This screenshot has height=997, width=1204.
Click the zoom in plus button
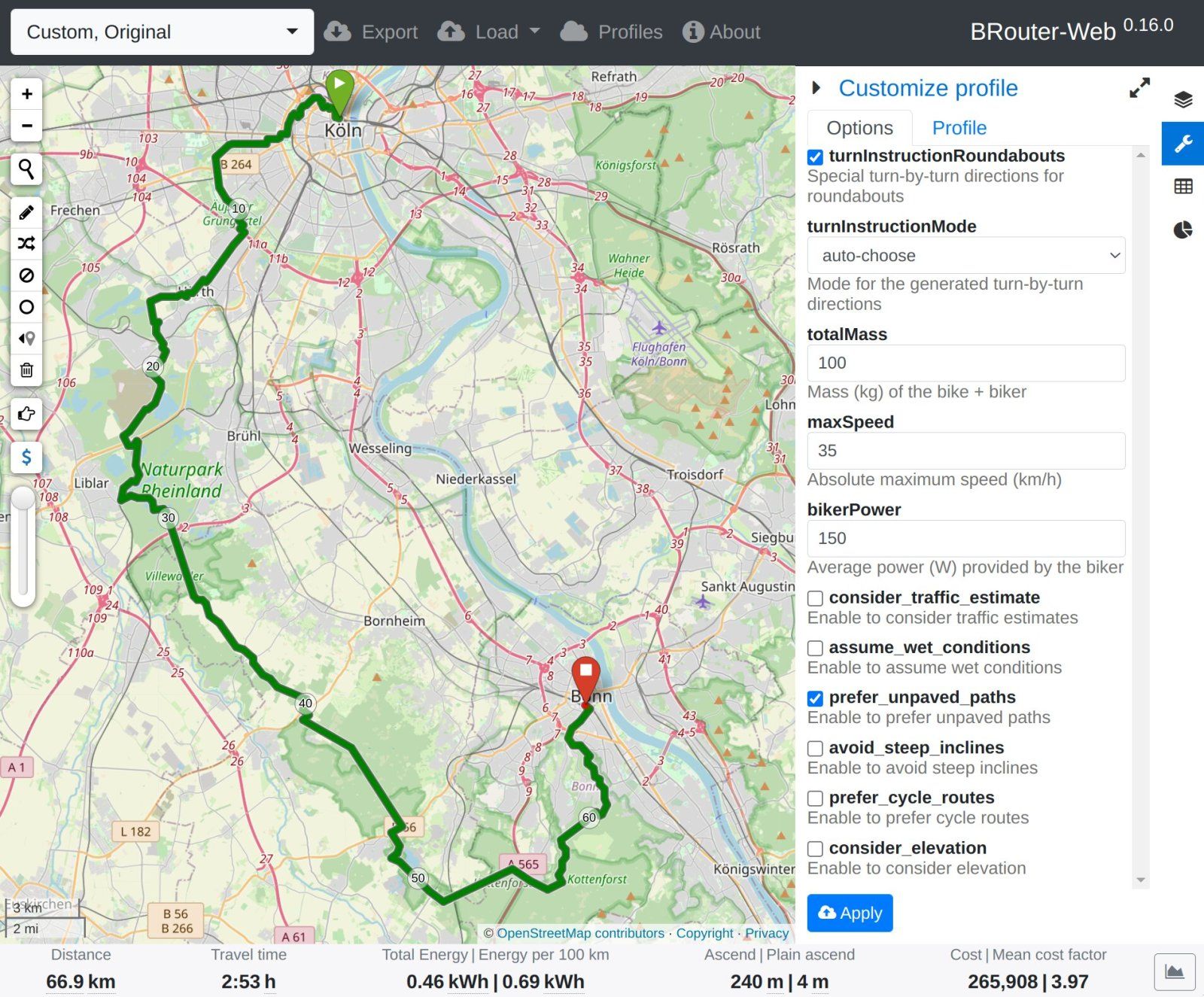pos(26,94)
